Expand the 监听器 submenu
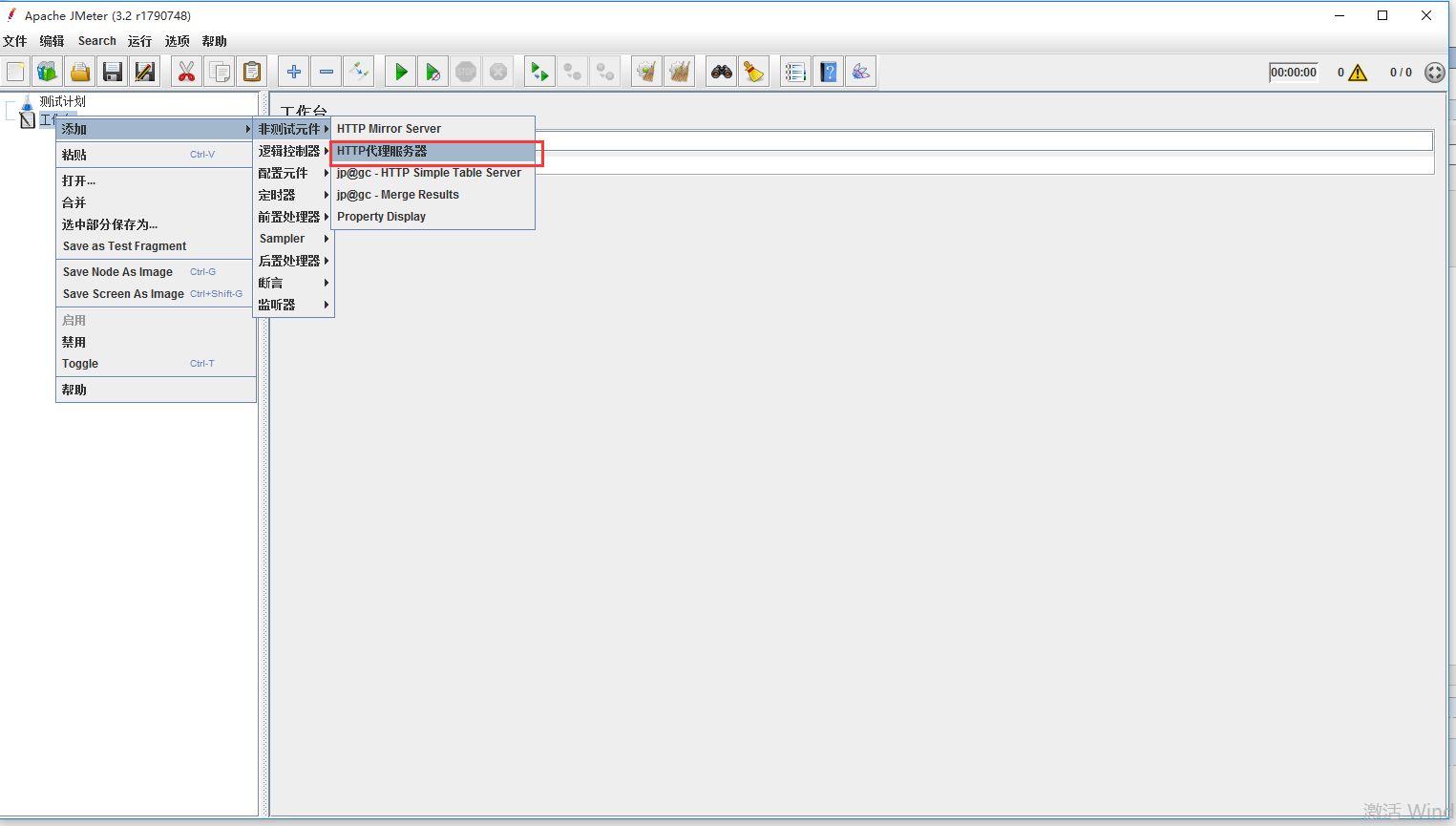Image resolution: width=1456 pixels, height=826 pixels. point(293,305)
